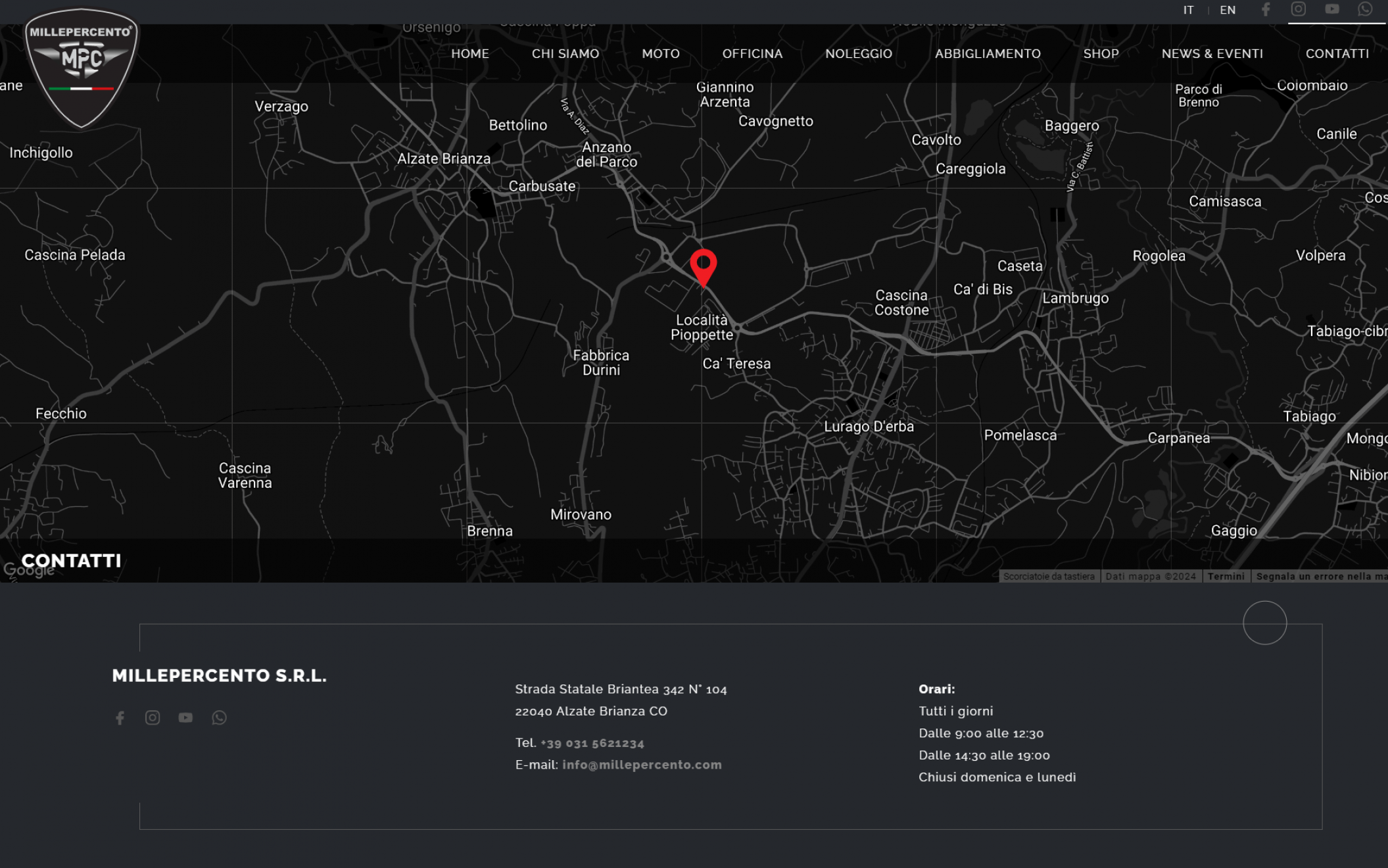This screenshot has height=868, width=1388.
Task: Open the OFFICINA menu item
Action: pos(752,54)
